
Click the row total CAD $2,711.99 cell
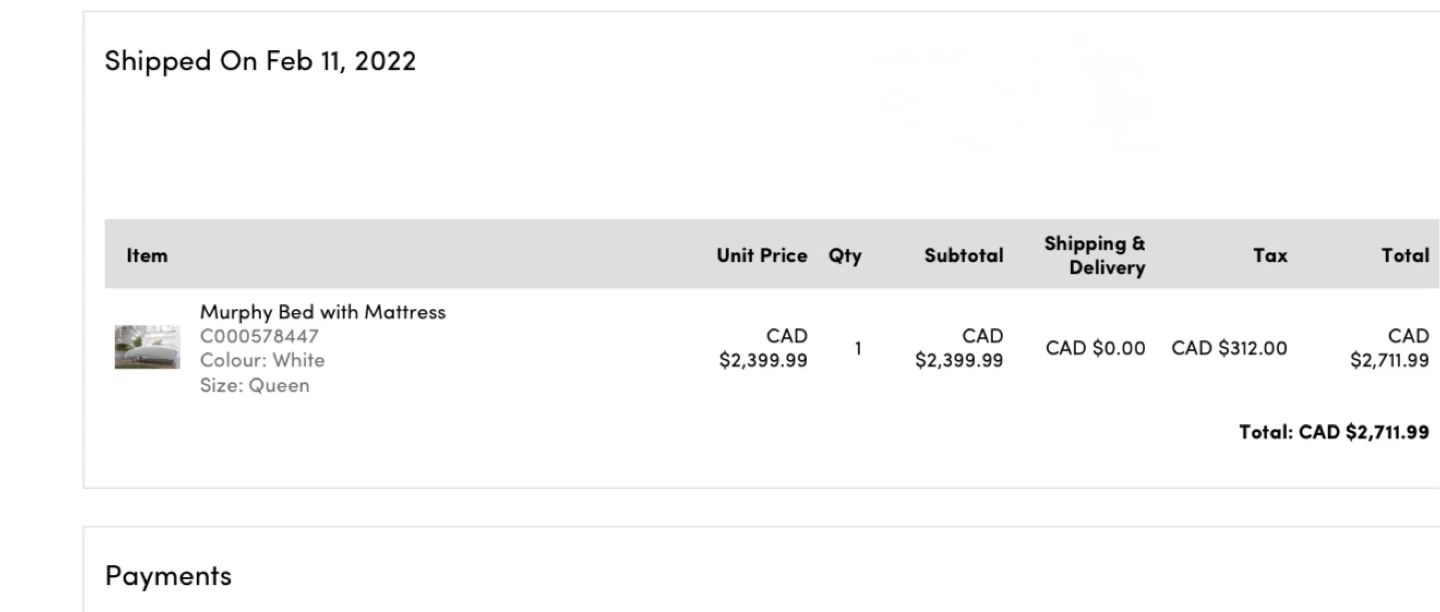1389,348
